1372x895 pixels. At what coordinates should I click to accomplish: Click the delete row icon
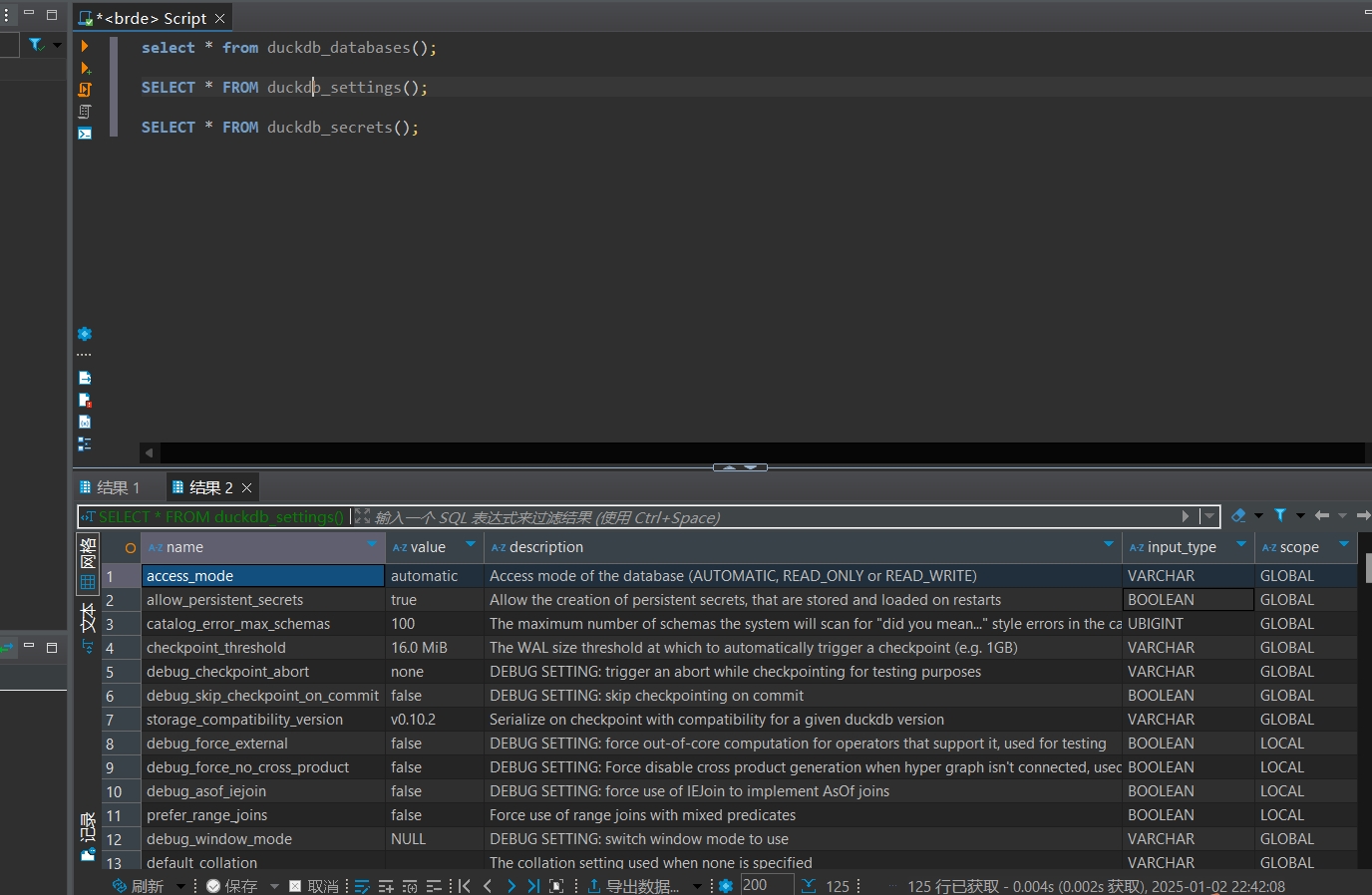(434, 886)
